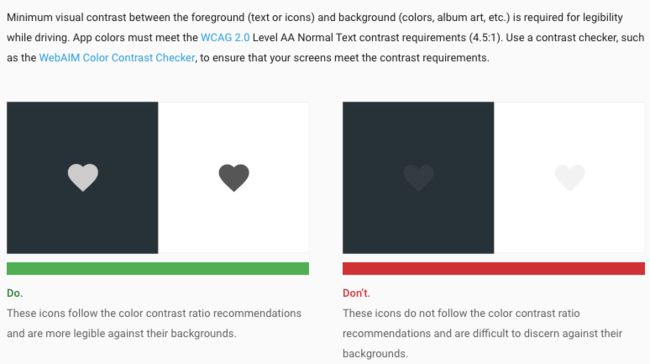Viewport: 650px width, 364px height.
Task: Click the Do caption about legible icons
Action: [x=154, y=323]
